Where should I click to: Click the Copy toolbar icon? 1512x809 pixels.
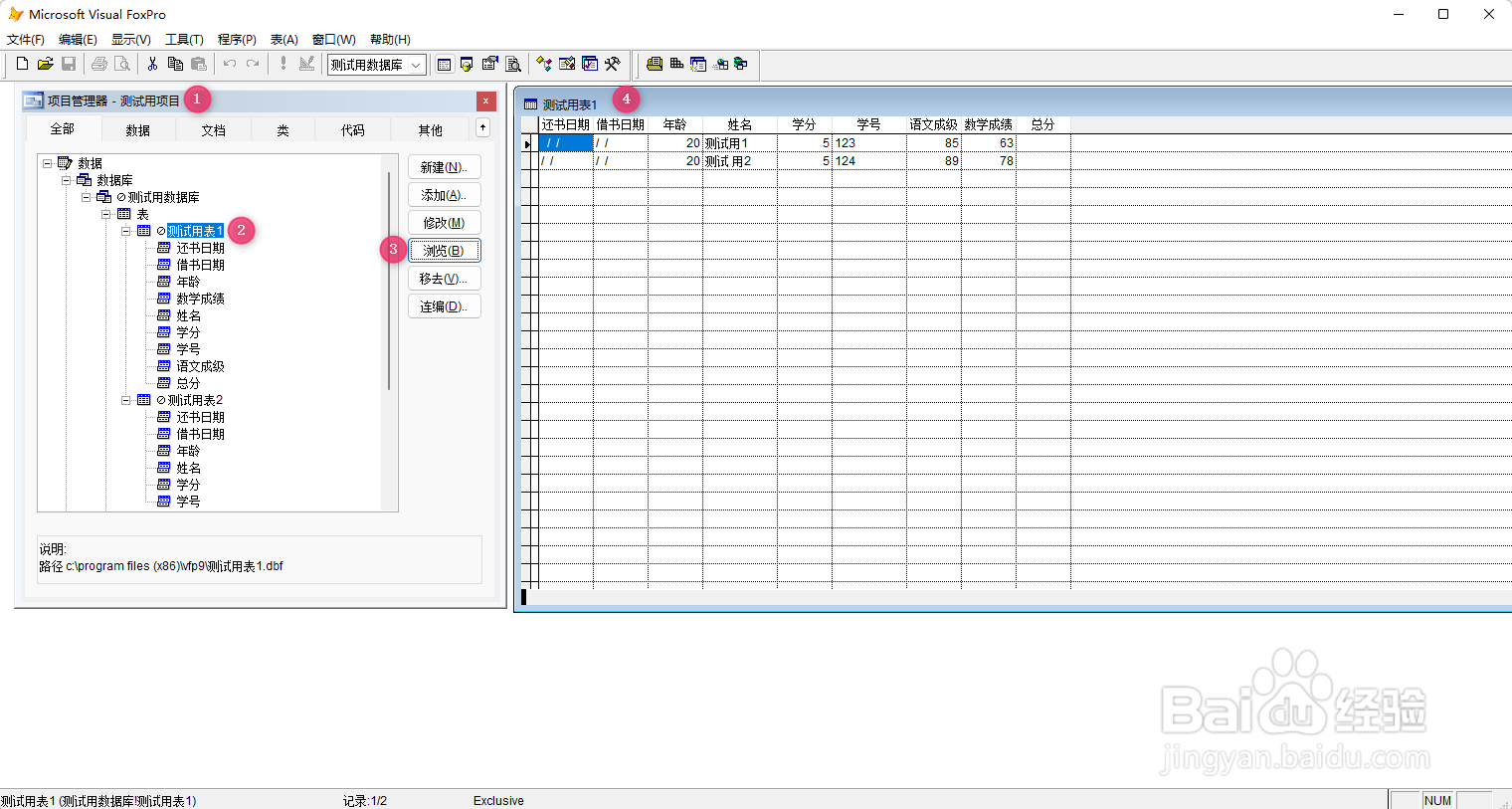point(175,64)
